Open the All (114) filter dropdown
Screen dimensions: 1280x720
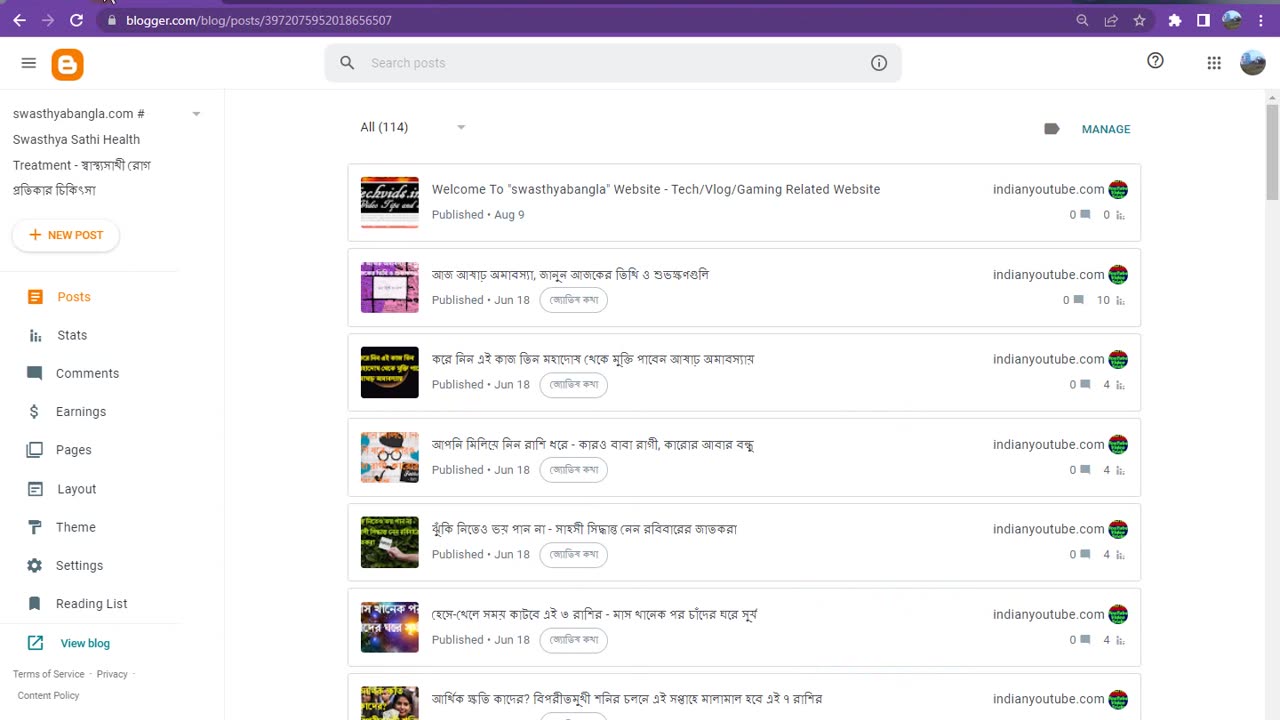[x=413, y=127]
